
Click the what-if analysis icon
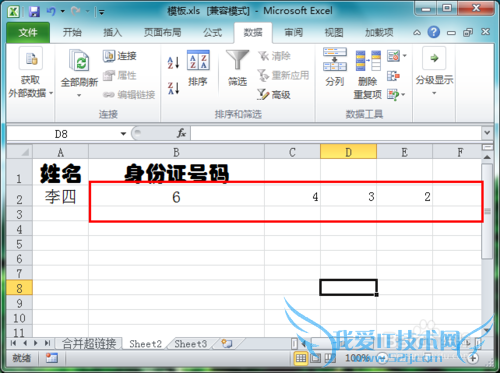click(393, 95)
